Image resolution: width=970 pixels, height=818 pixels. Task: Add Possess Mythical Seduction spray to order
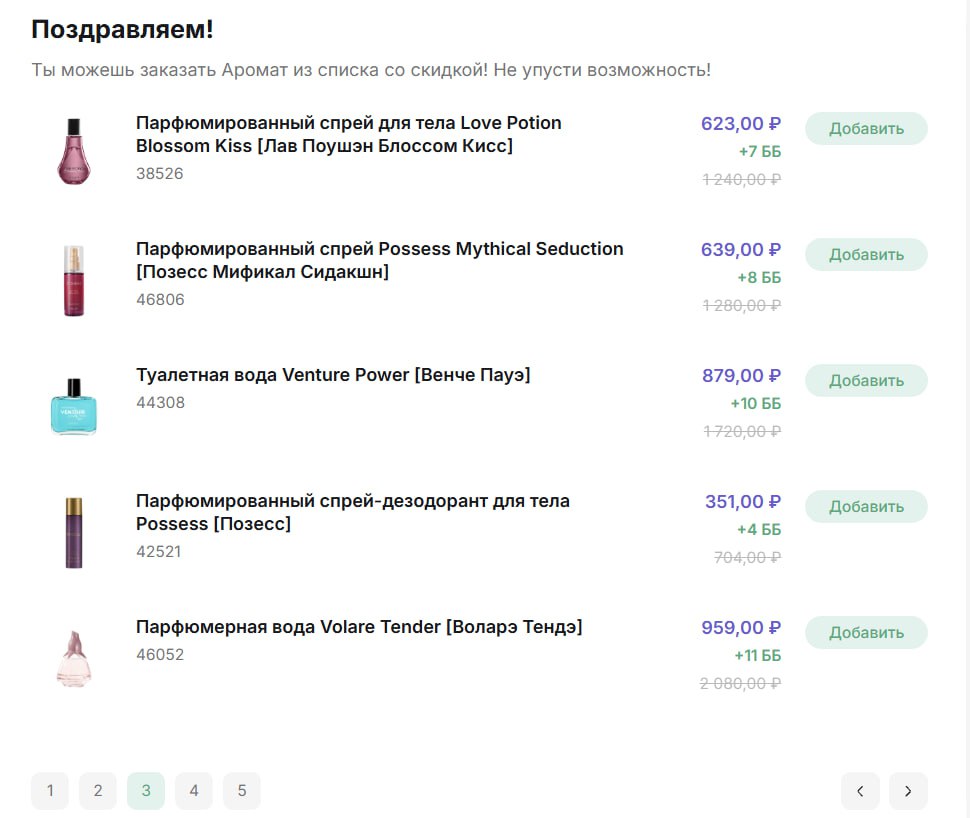click(866, 255)
